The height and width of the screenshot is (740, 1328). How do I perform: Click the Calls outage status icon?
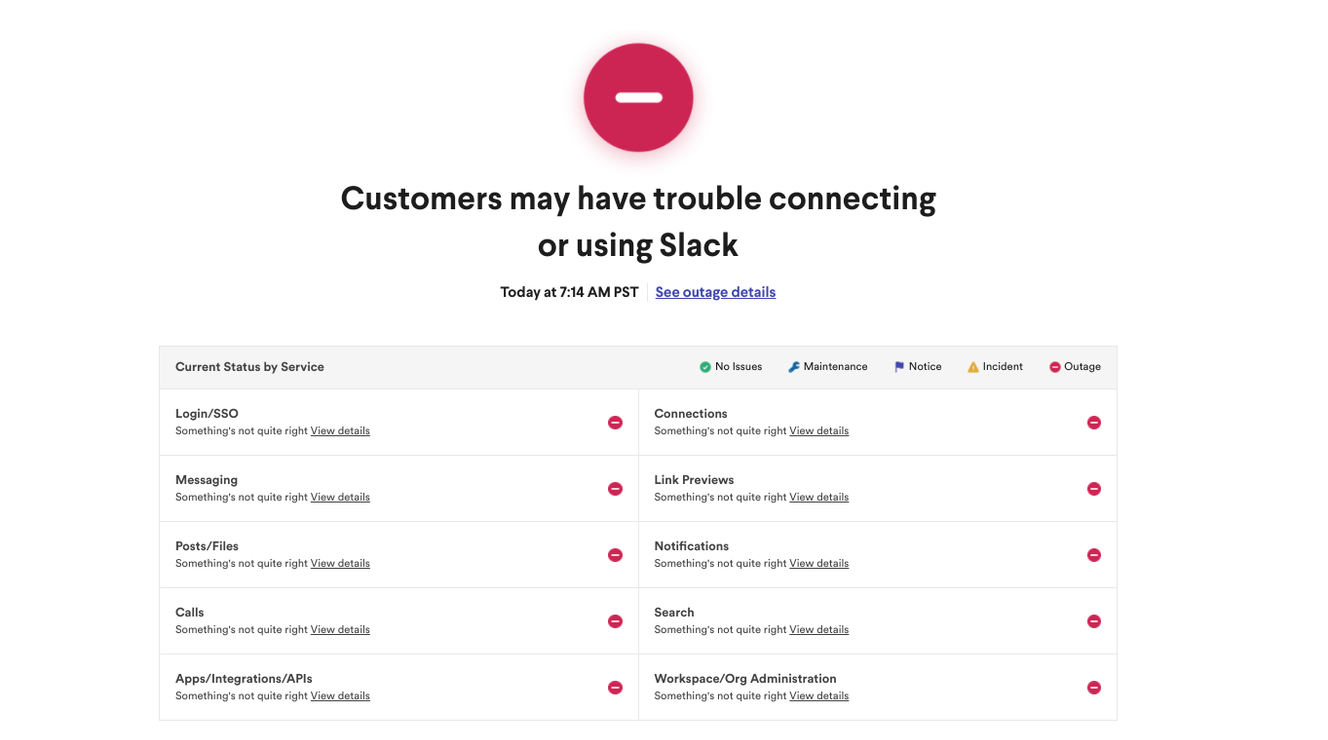click(615, 621)
